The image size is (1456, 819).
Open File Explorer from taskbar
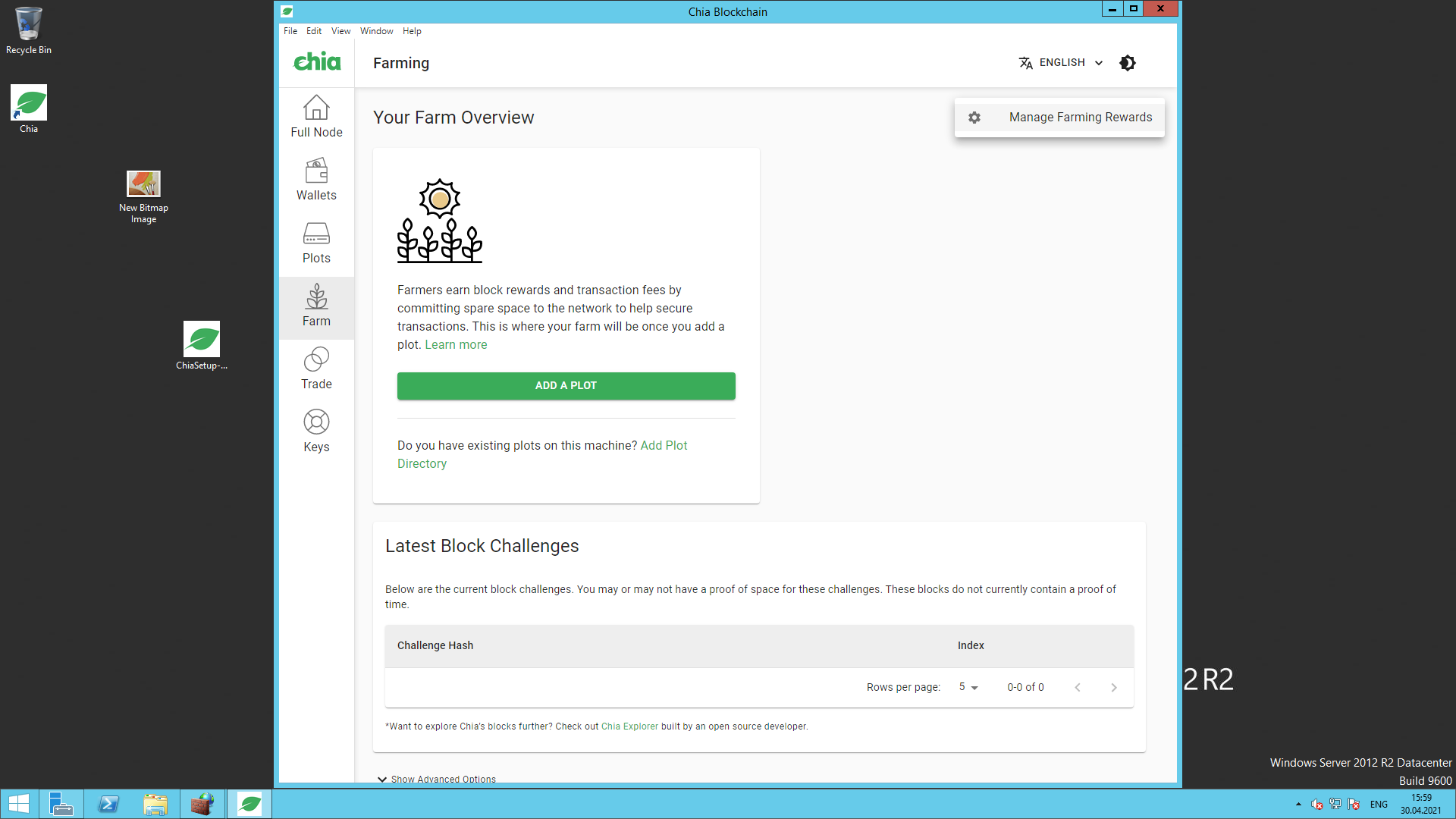tap(155, 804)
